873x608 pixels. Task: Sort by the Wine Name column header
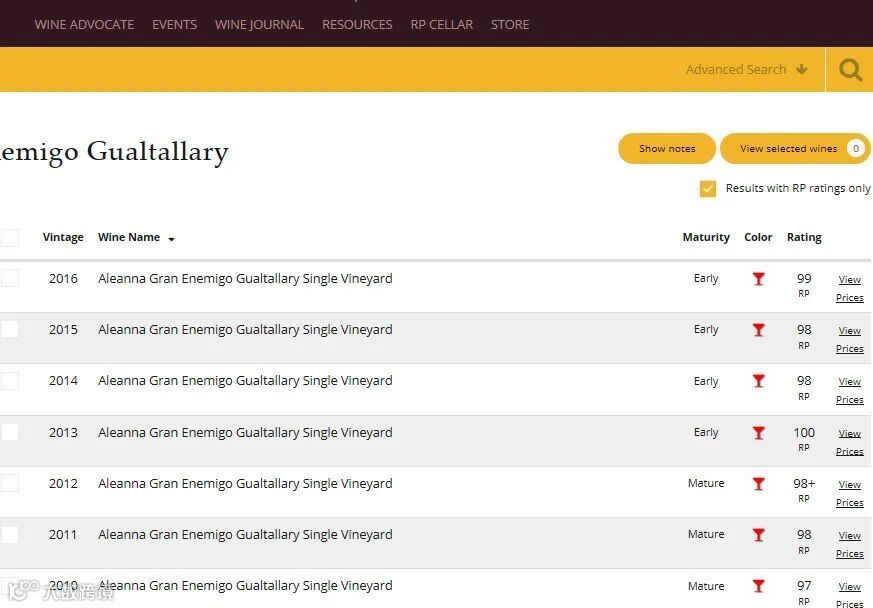129,237
